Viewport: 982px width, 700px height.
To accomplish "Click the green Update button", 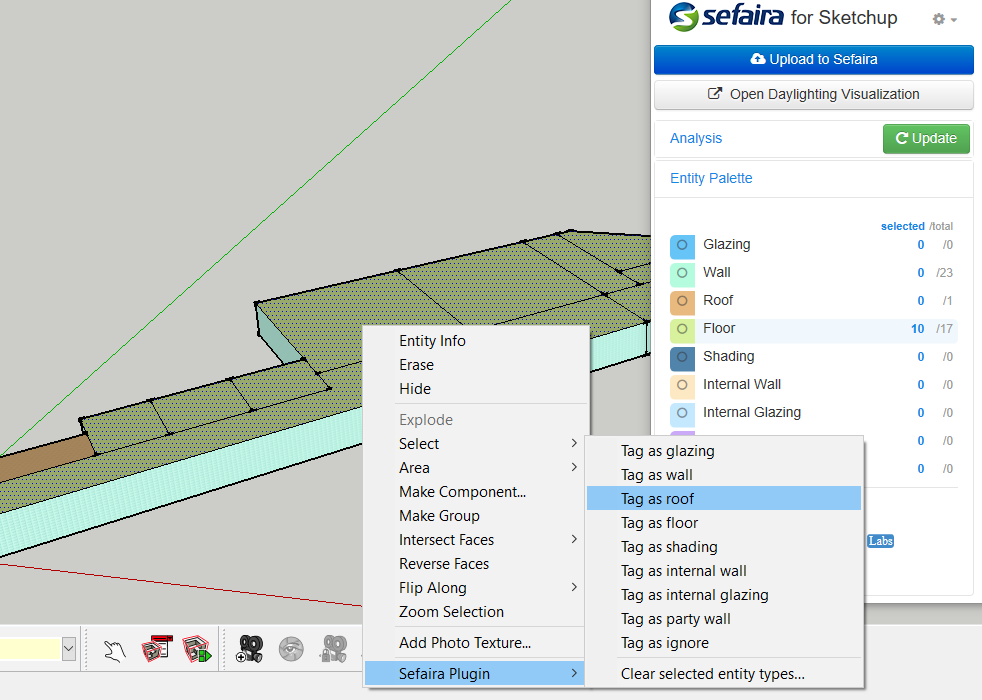I will [x=926, y=138].
